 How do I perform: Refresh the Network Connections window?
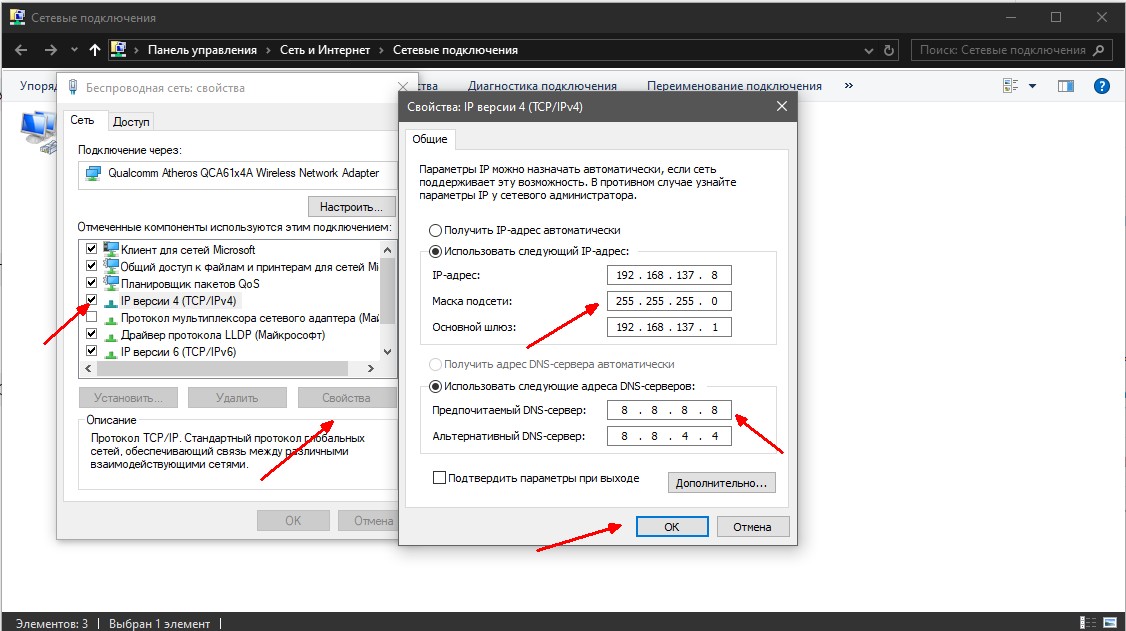click(x=889, y=50)
